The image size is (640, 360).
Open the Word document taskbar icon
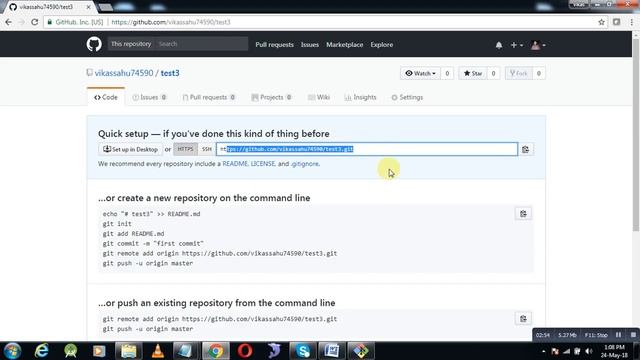point(332,351)
